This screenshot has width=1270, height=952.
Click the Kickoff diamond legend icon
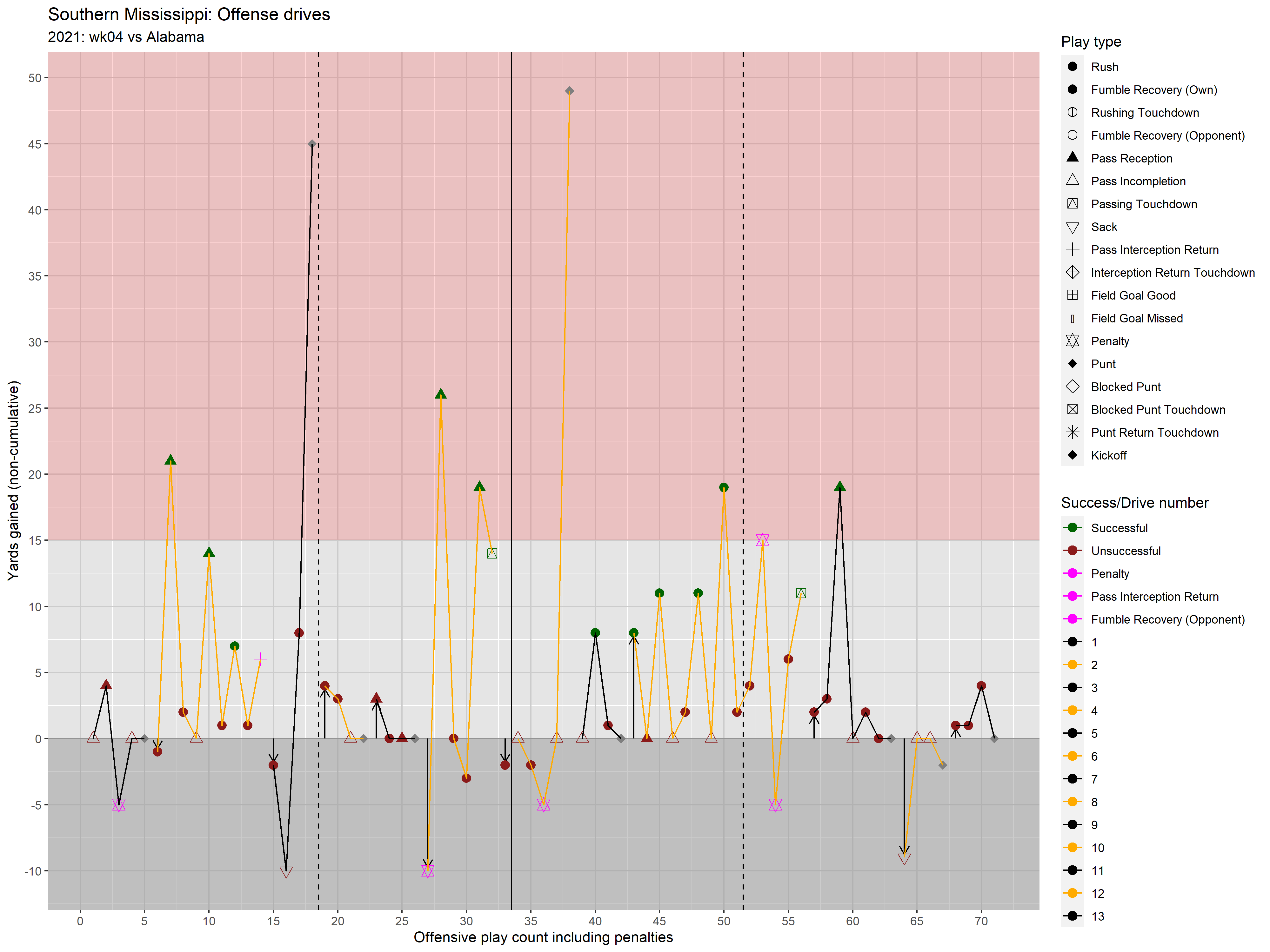coord(1072,455)
